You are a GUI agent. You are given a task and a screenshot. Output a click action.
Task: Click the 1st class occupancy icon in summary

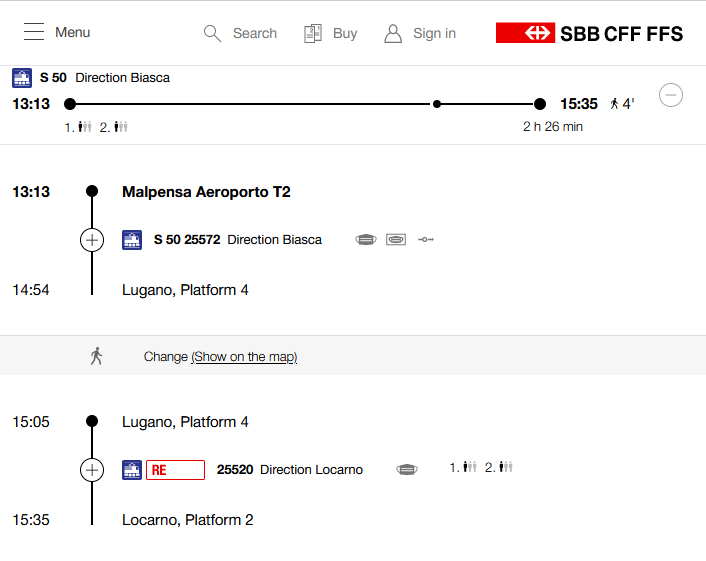tap(85, 127)
